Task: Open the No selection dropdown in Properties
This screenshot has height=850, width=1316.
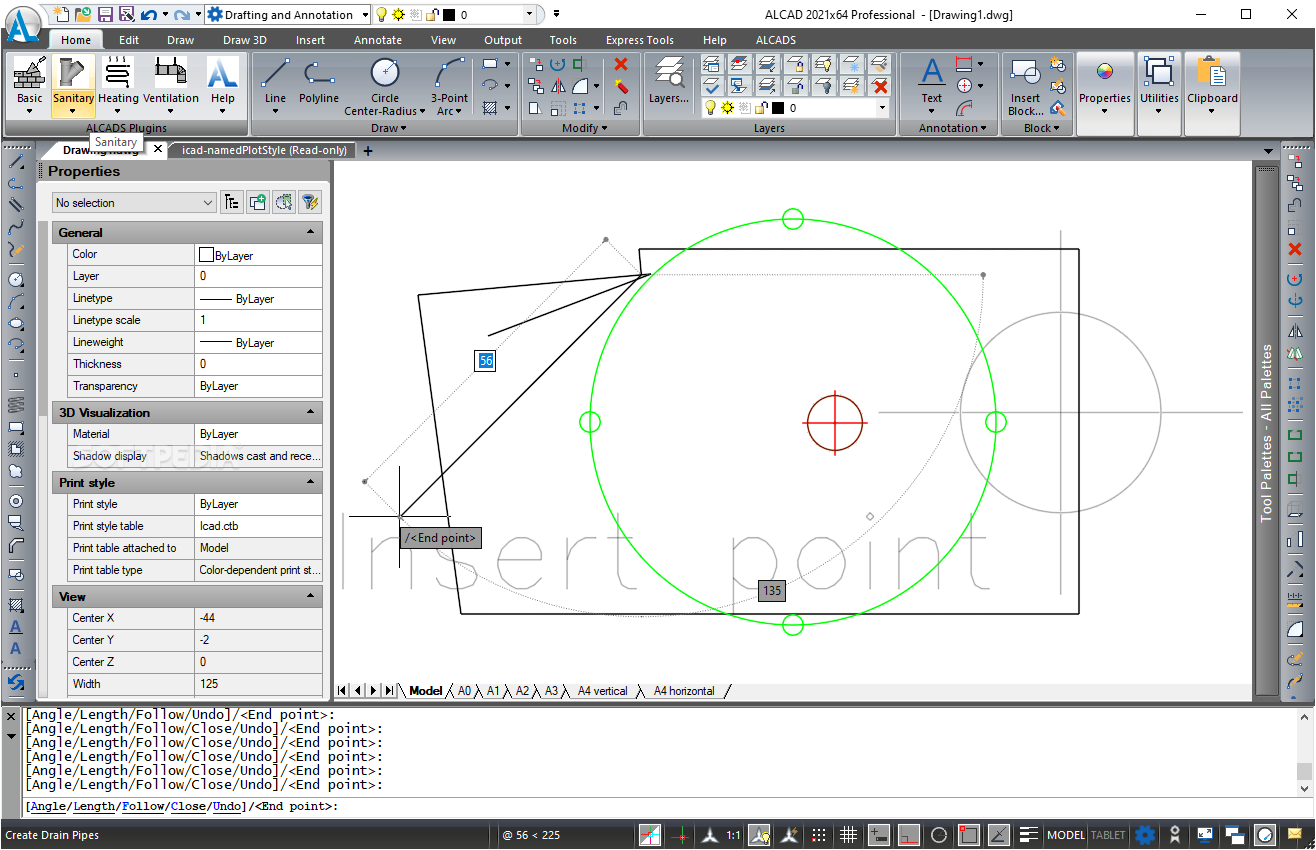Action: click(x=134, y=202)
